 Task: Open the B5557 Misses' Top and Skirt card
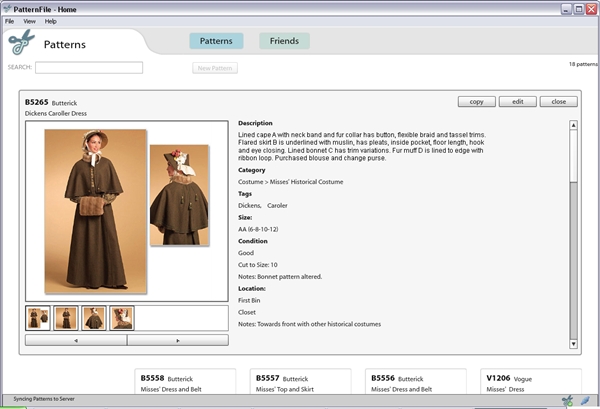[301, 382]
